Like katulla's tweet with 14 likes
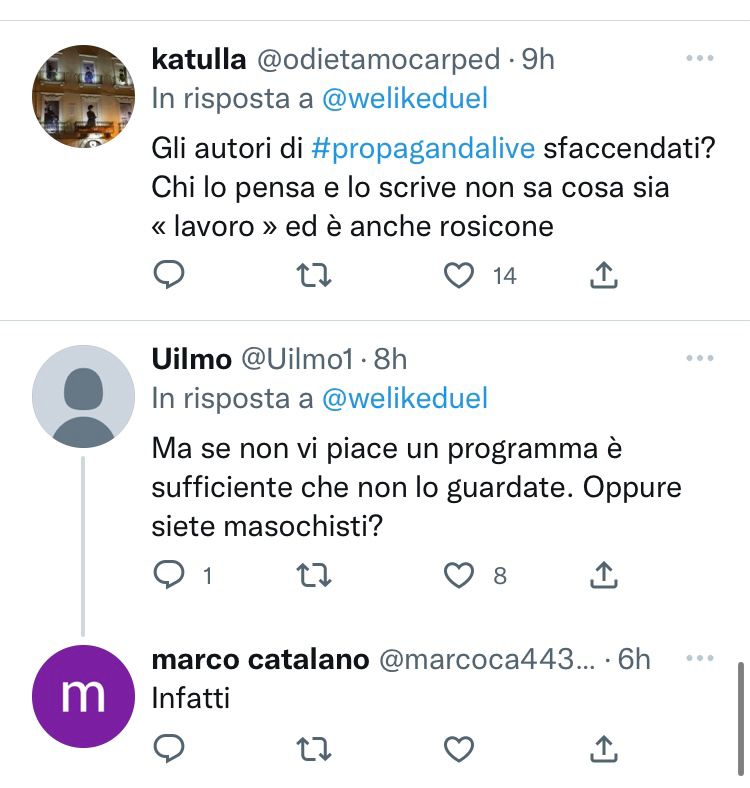750x788 pixels. coord(459,275)
